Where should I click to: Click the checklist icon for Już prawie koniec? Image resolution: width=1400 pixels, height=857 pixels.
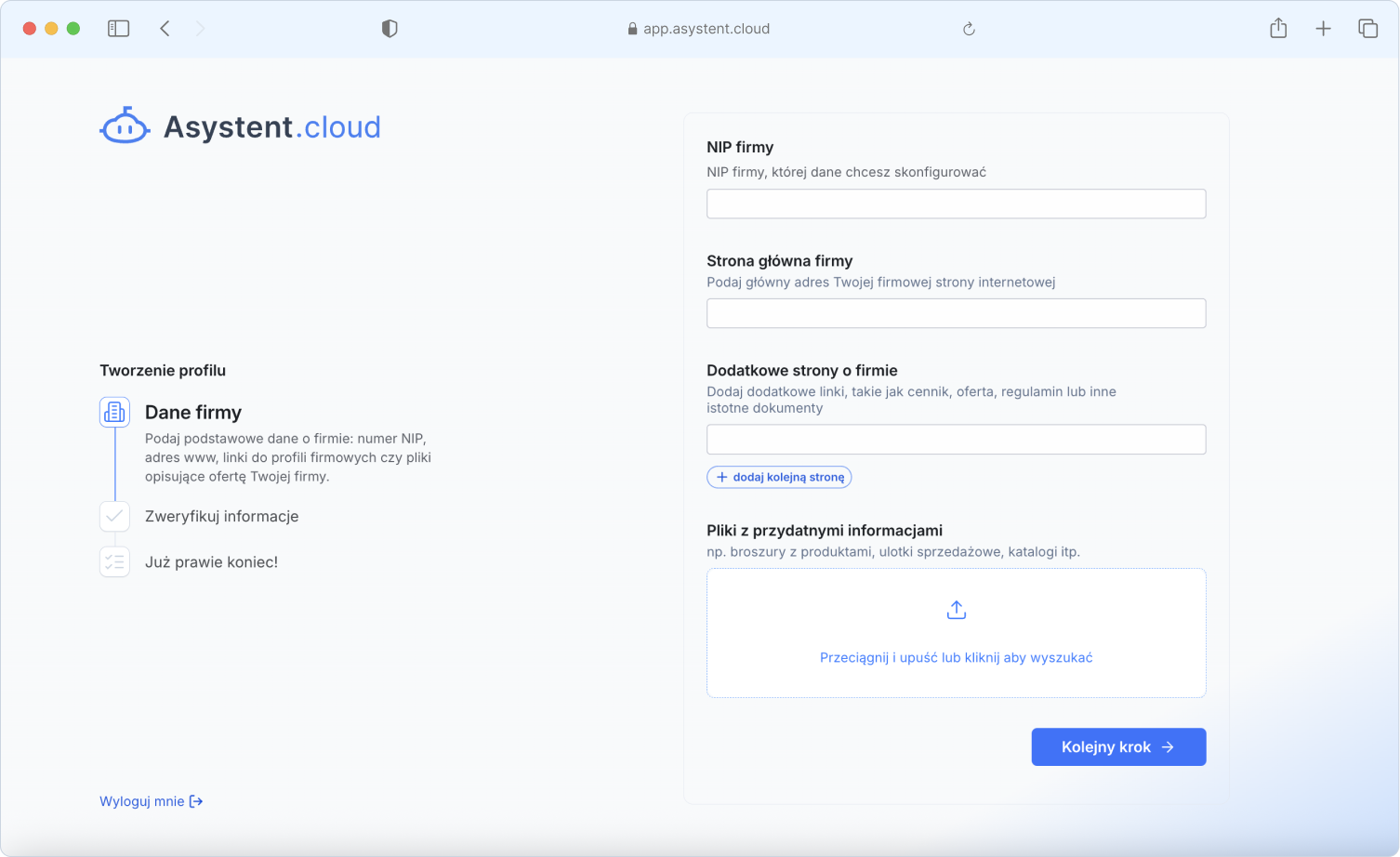coord(114,561)
